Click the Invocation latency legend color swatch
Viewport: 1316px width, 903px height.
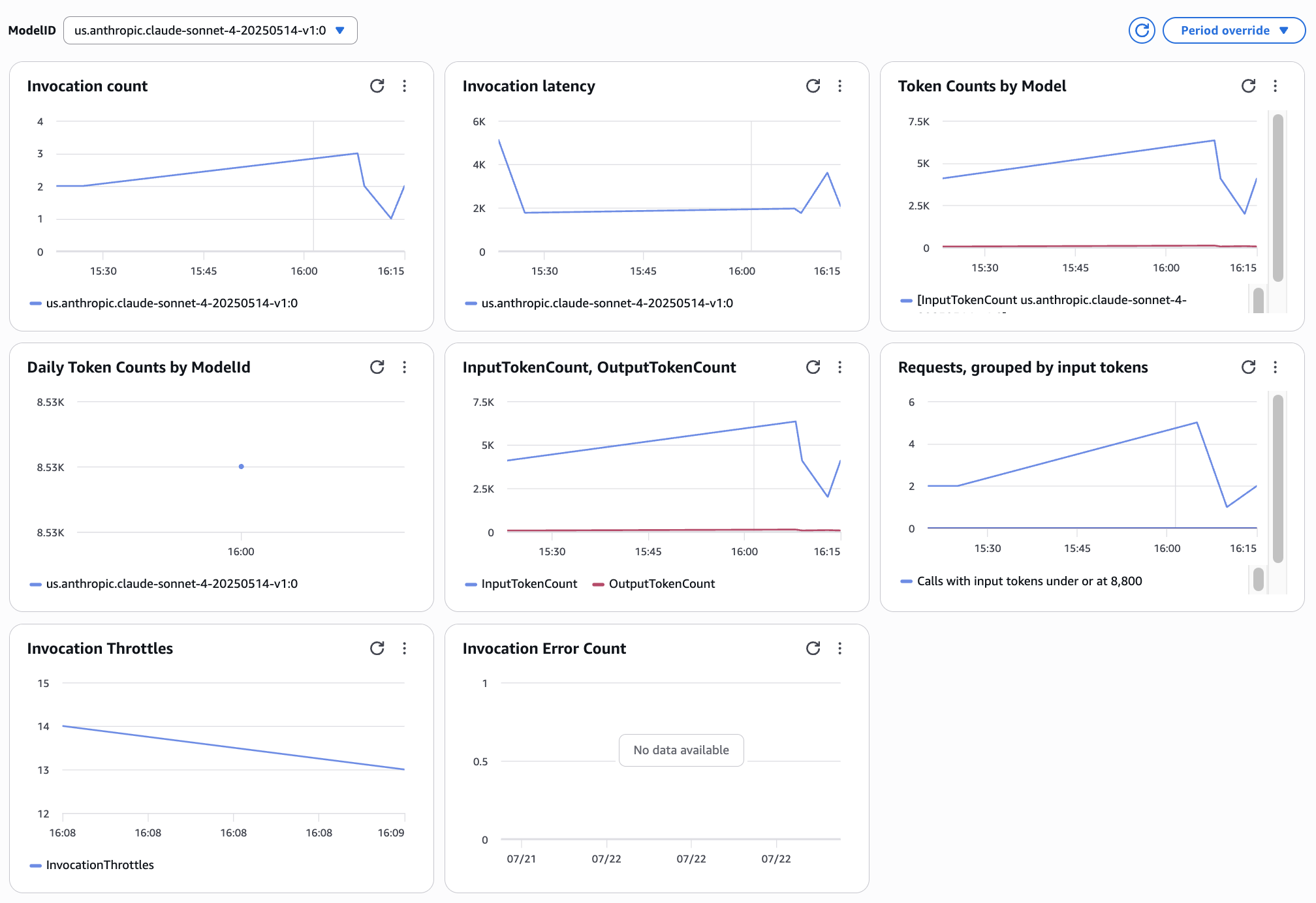pyautogui.click(x=471, y=303)
